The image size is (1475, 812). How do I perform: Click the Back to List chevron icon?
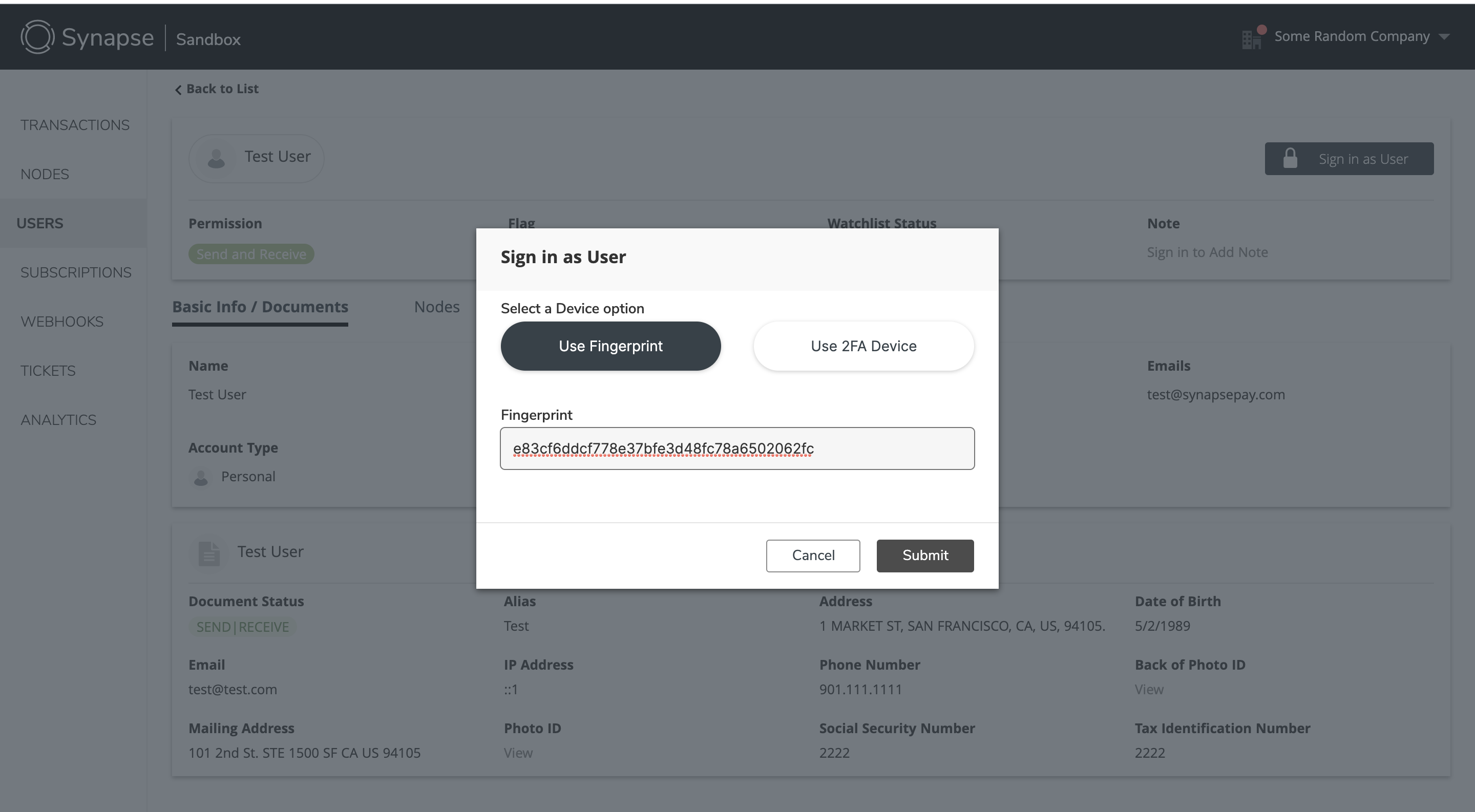click(178, 89)
